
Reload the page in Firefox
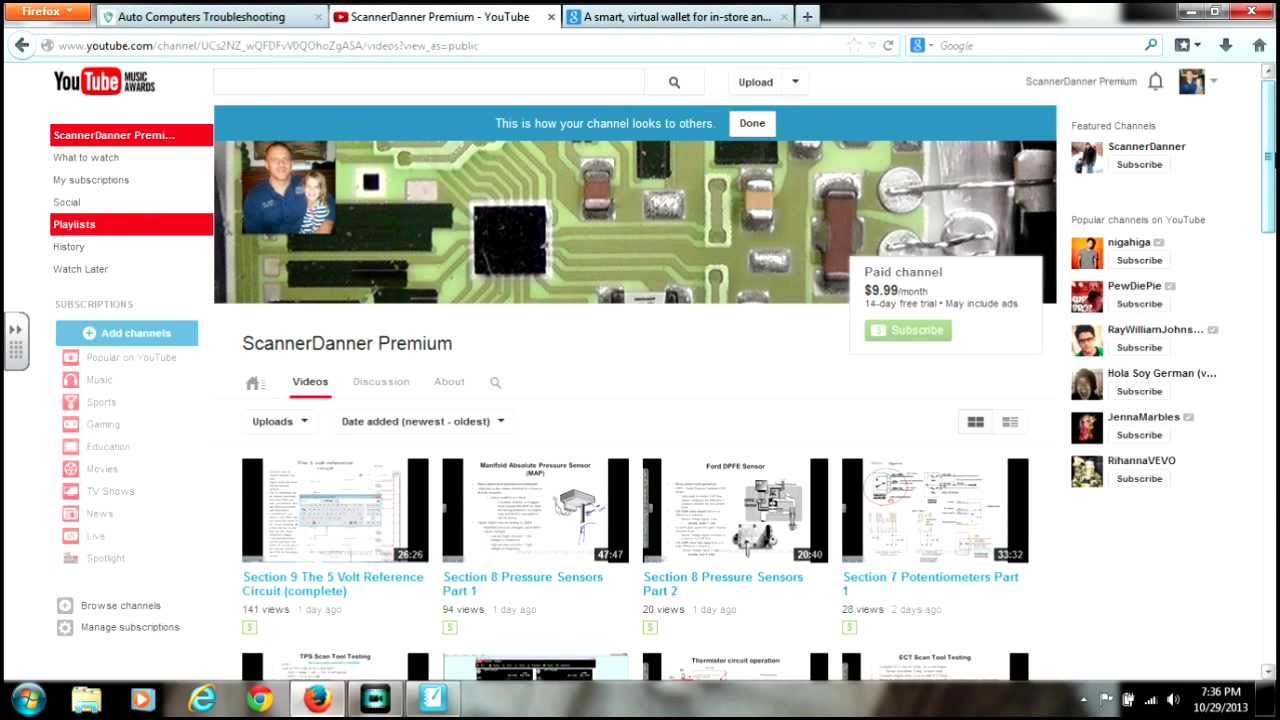coord(888,45)
